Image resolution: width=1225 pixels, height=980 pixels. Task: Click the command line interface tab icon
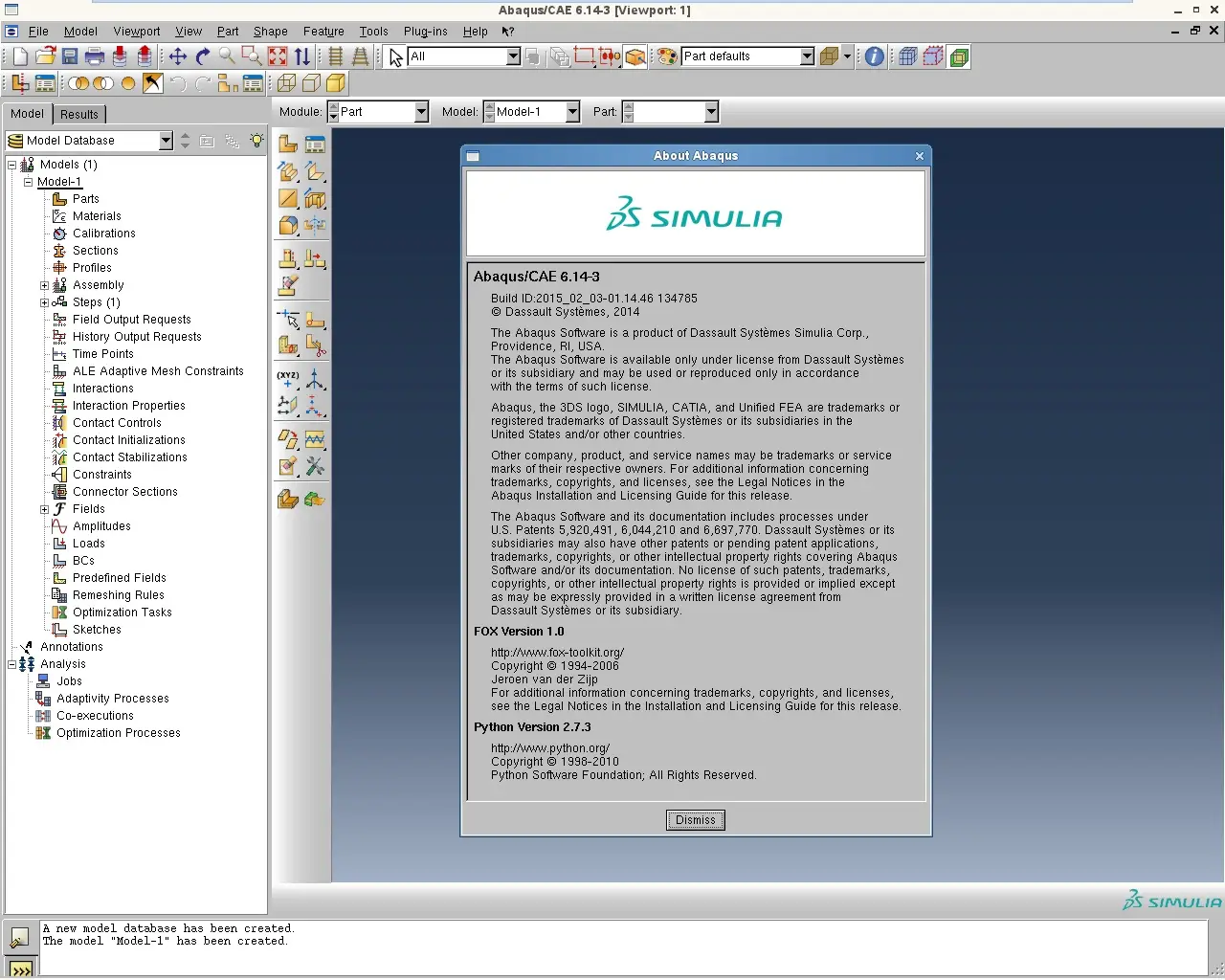[x=20, y=969]
